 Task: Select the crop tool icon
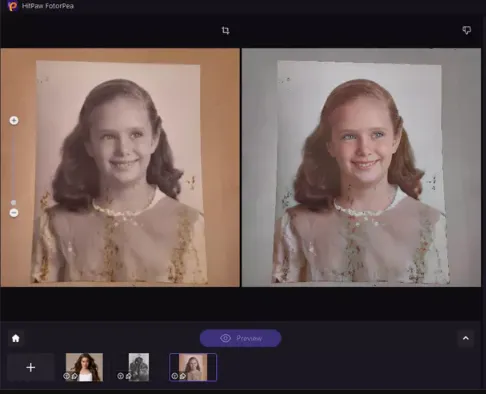click(x=226, y=31)
